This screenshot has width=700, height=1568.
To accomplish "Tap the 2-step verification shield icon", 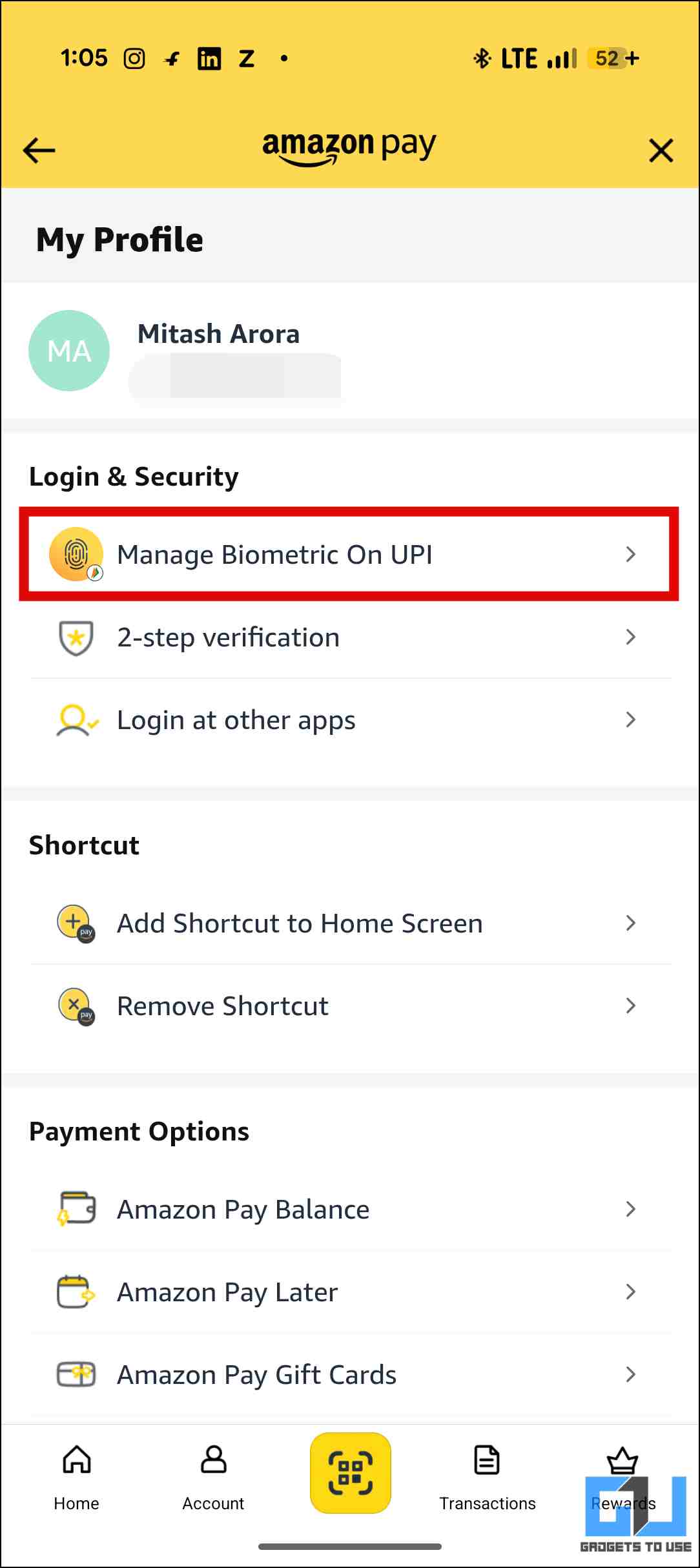I will [x=76, y=637].
